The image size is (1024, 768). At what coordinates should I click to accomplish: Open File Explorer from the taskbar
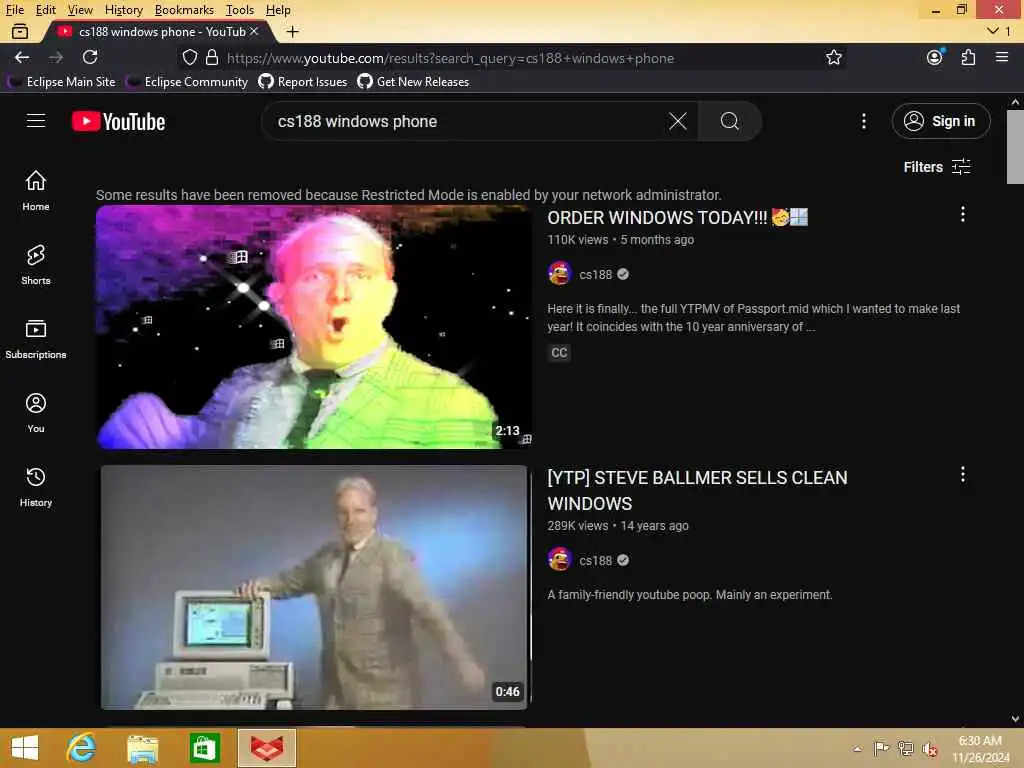(142, 748)
